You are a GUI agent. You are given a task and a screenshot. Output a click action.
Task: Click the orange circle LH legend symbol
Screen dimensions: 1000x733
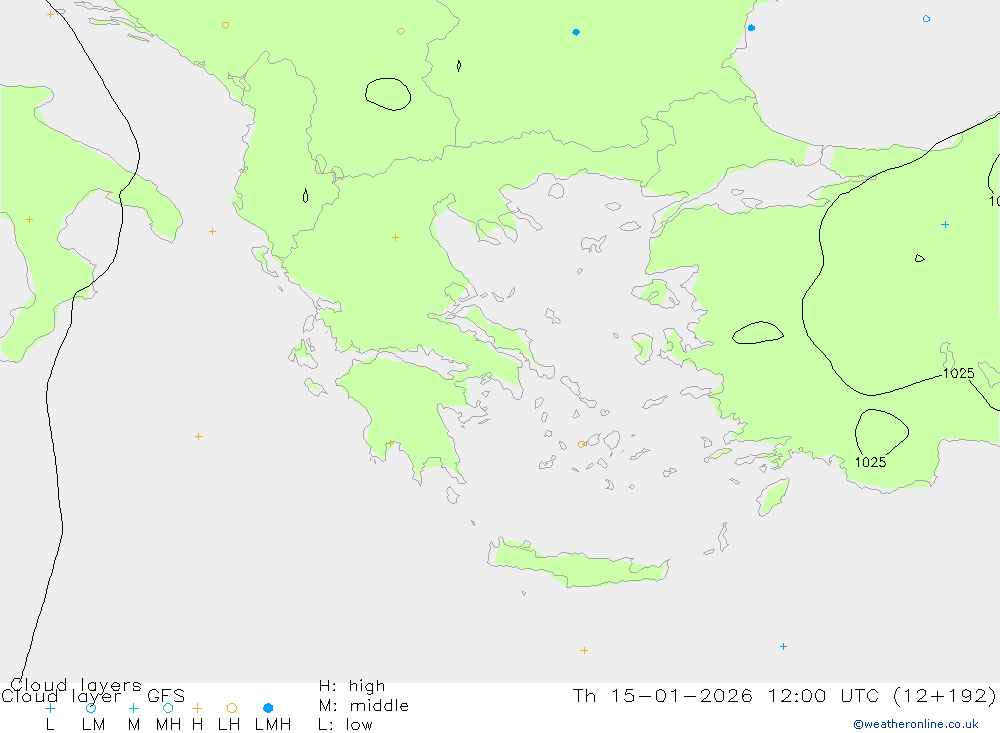tap(232, 708)
